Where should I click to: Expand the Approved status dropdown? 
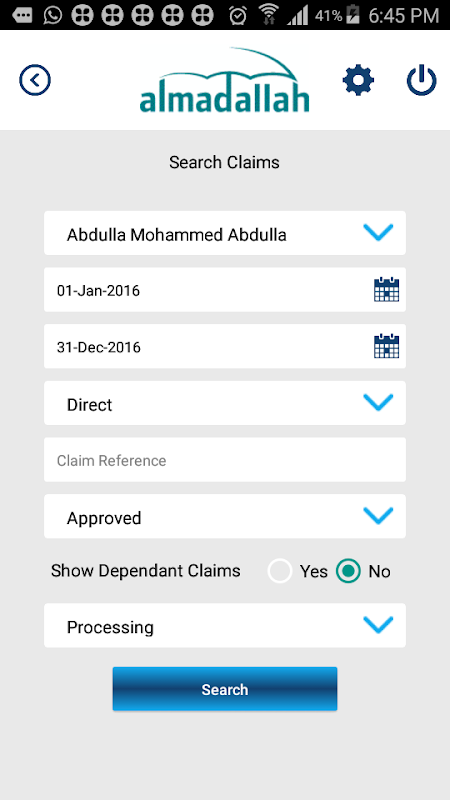point(225,516)
